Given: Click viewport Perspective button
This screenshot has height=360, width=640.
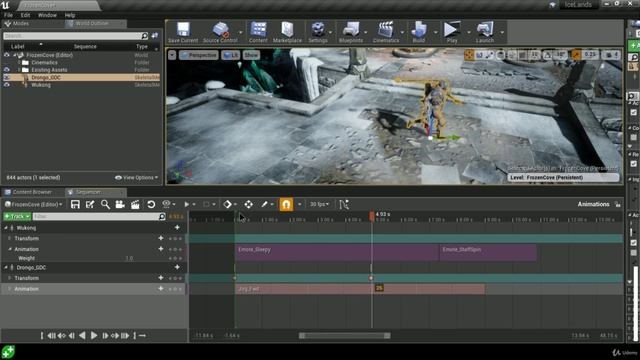Looking at the screenshot, I should click(199, 55).
